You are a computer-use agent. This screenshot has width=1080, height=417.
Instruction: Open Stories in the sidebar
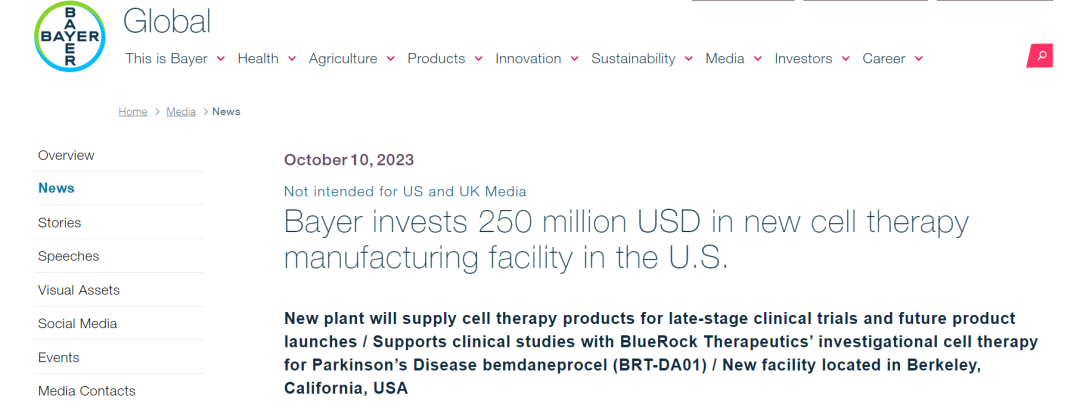(59, 223)
